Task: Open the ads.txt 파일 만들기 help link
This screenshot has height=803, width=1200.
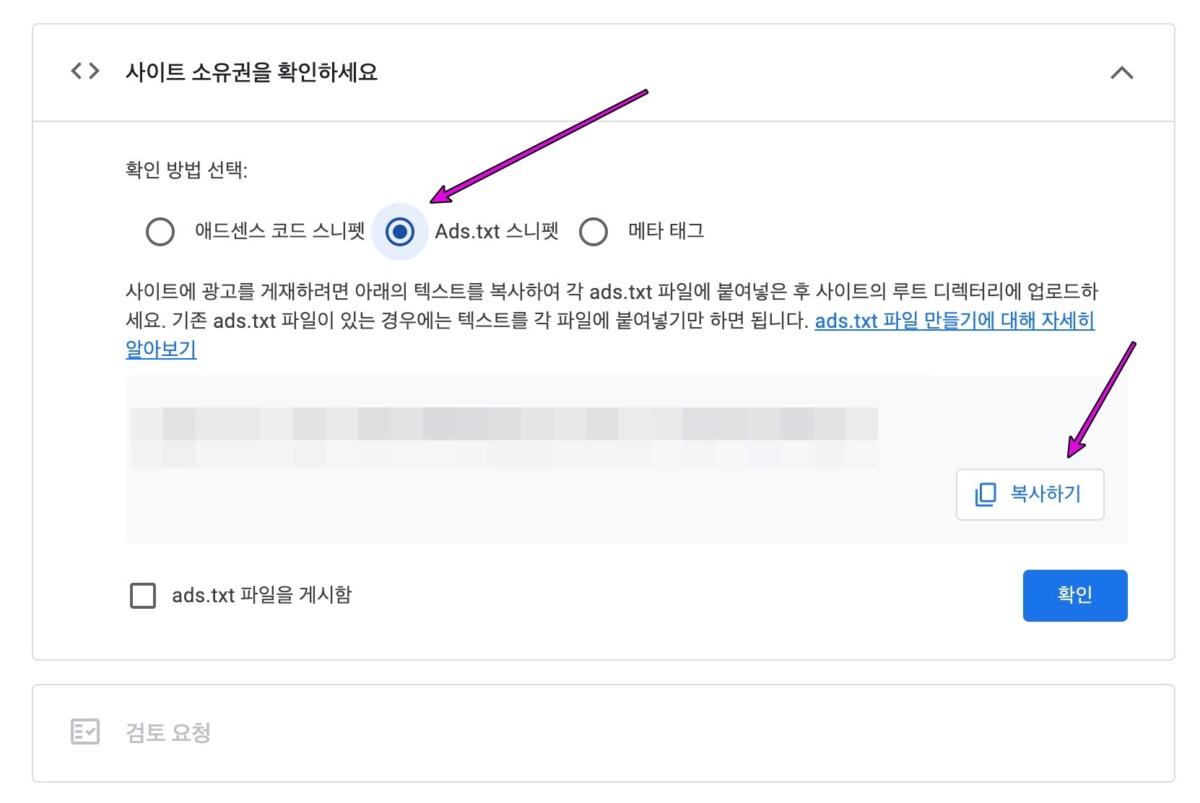Action: click(954, 322)
